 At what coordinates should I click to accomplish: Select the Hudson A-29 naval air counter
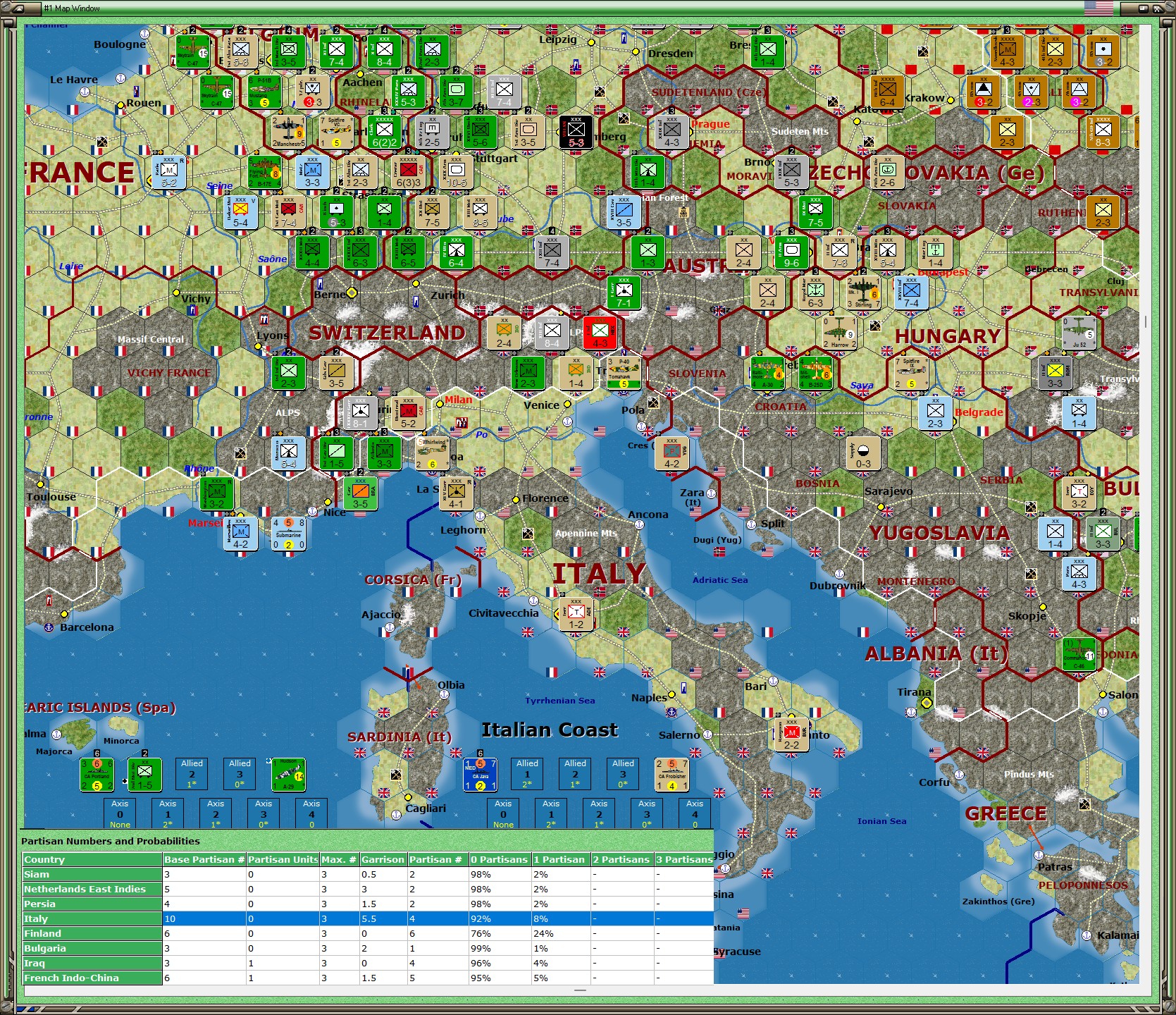point(288,775)
